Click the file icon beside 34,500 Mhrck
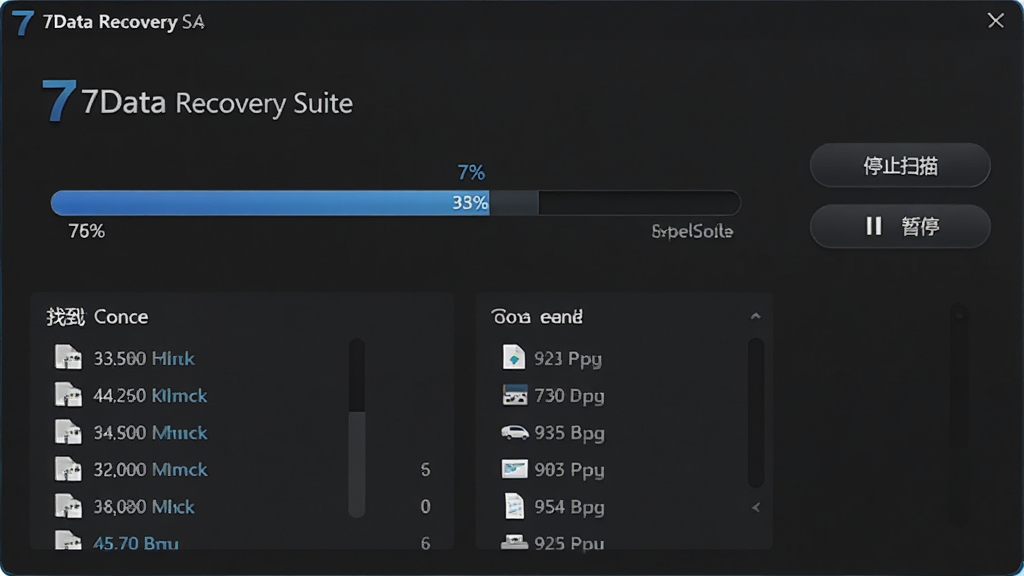This screenshot has width=1024, height=576. tap(68, 432)
